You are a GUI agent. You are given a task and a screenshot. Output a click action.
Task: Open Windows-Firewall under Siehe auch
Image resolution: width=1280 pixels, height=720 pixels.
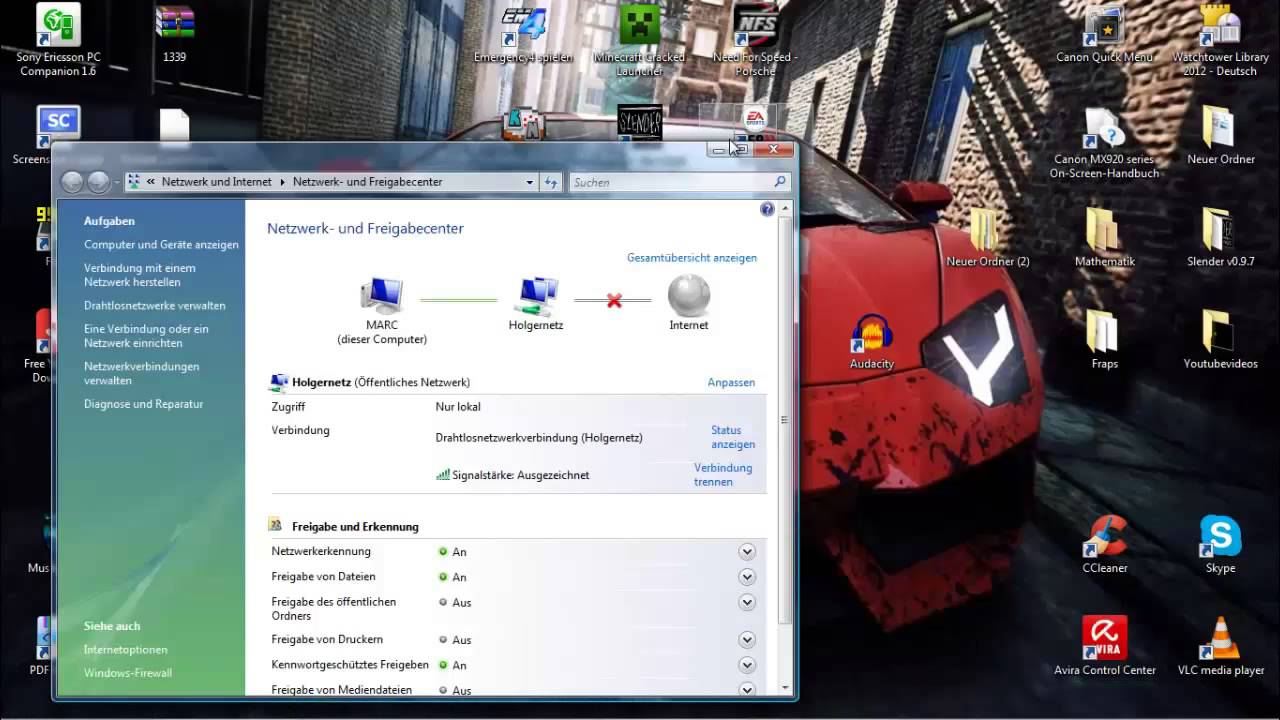128,673
